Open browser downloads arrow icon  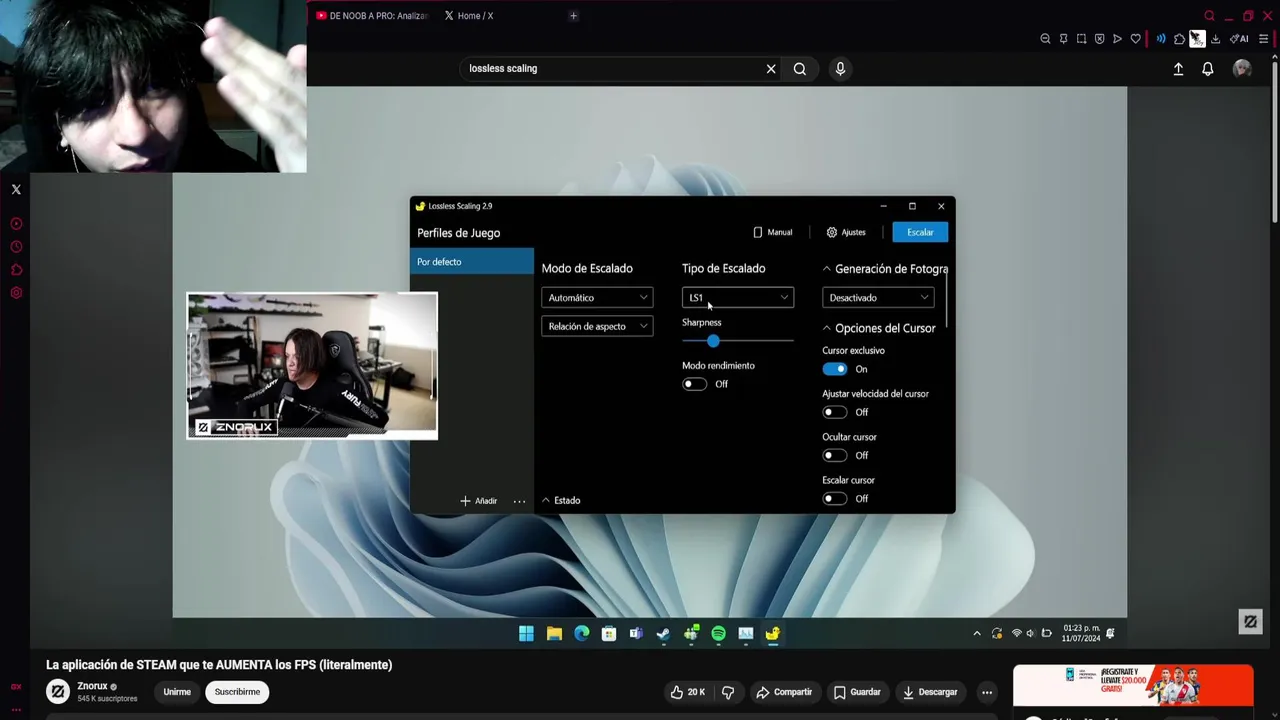(x=1215, y=39)
